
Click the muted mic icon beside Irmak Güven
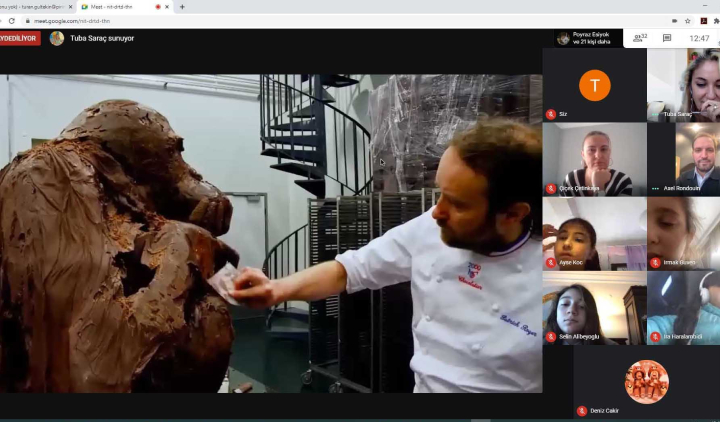coord(655,263)
